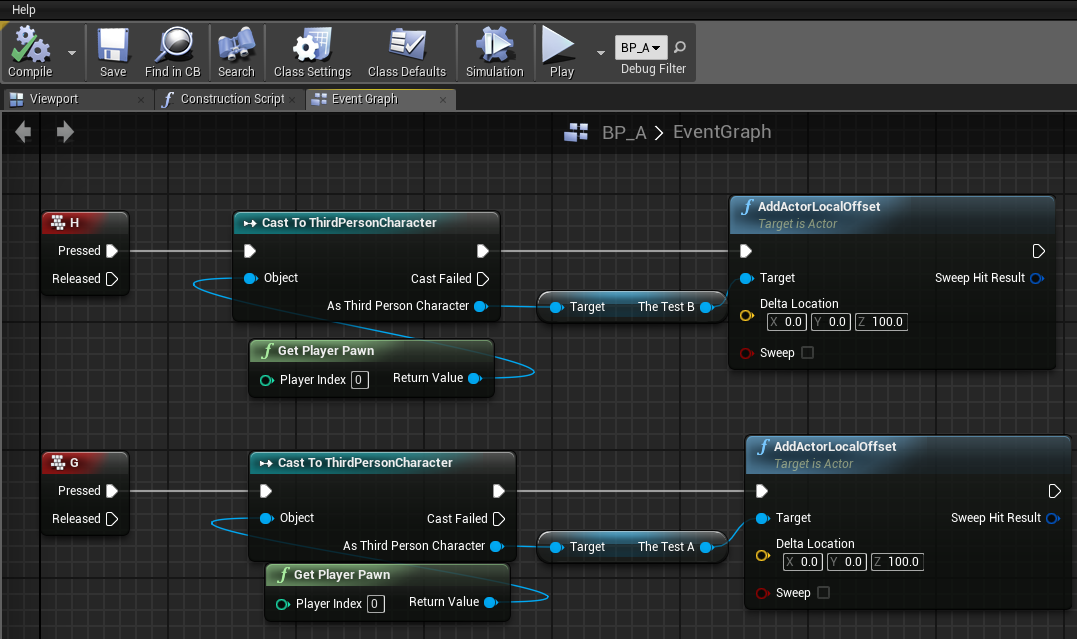1077x639 pixels.
Task: Click X value field on upper Delta Location
Action: tap(787, 322)
